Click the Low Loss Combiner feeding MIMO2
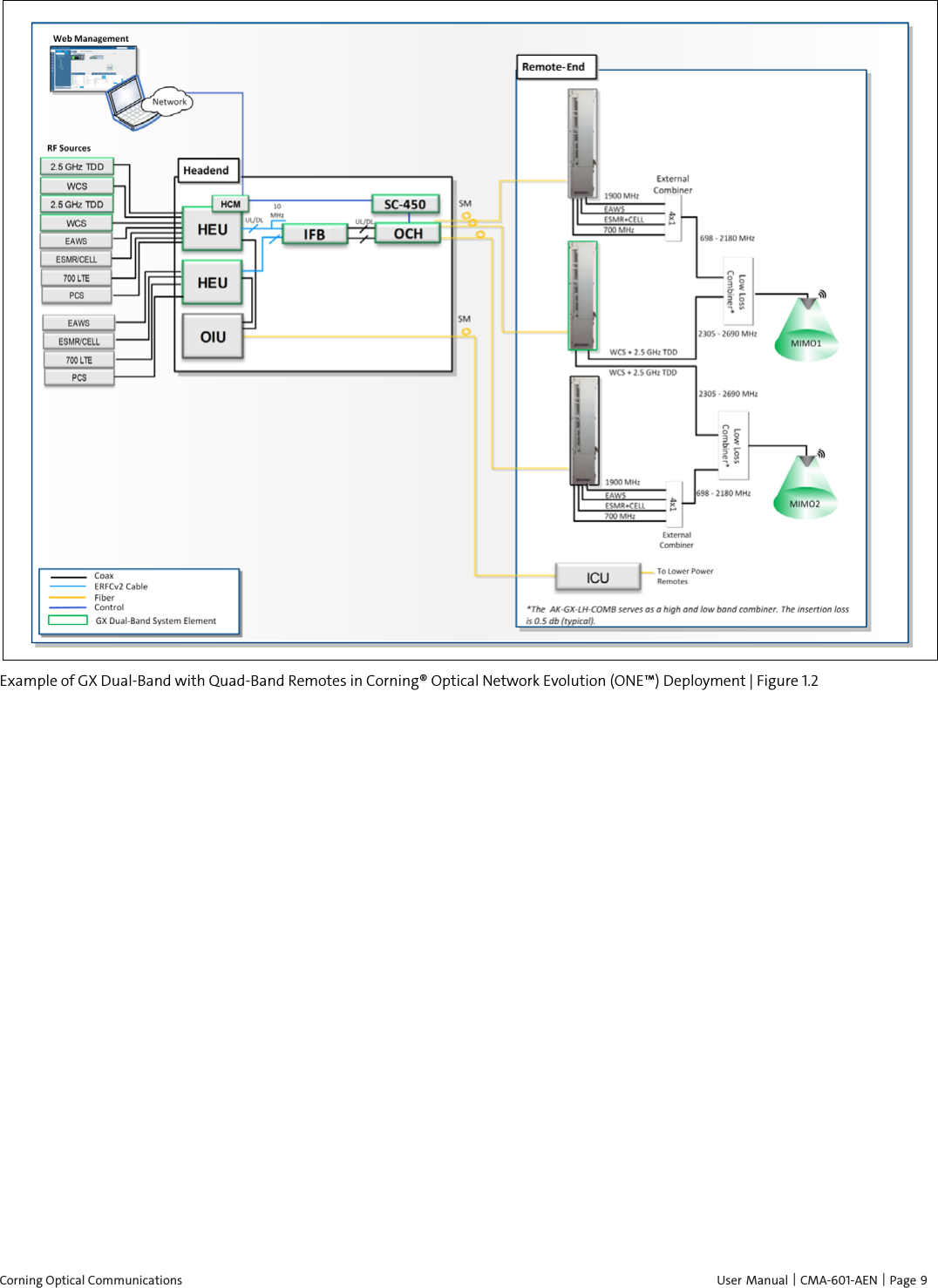This screenshot has width=938, height=1288. (732, 445)
